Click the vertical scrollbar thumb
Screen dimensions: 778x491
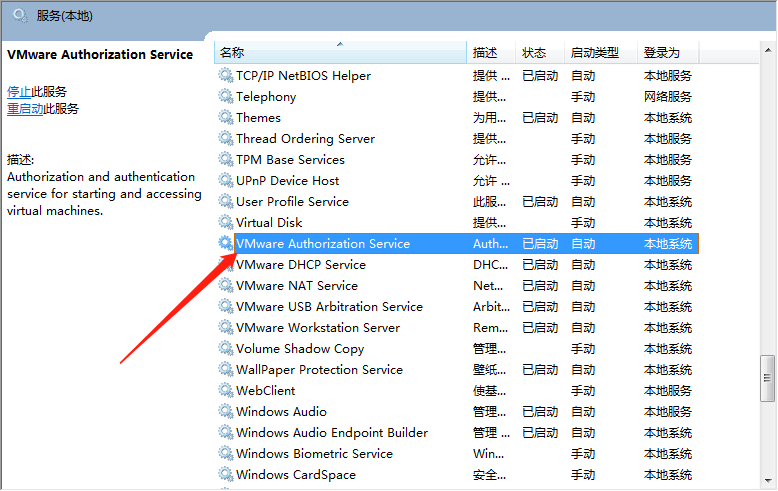click(768, 378)
